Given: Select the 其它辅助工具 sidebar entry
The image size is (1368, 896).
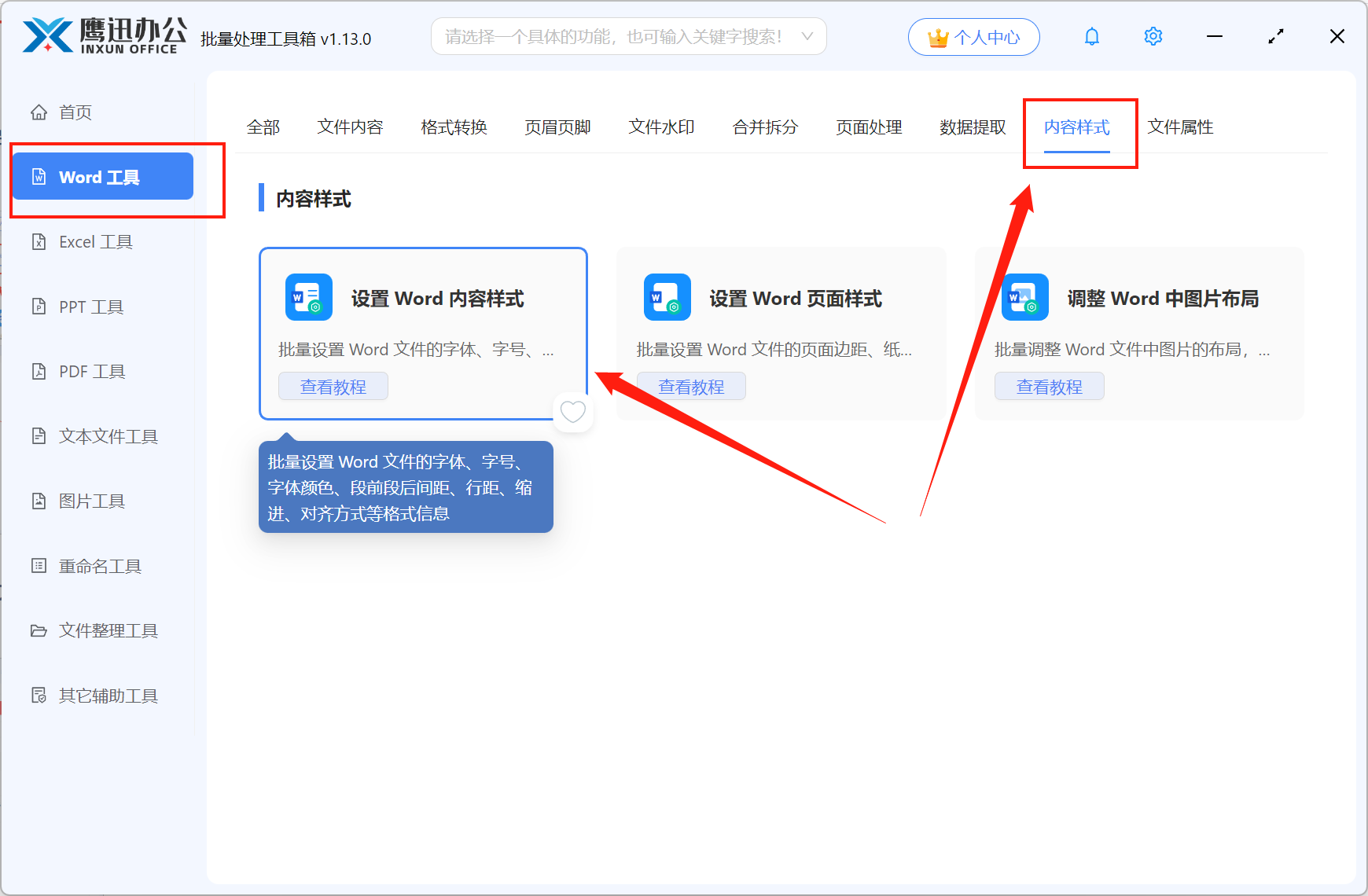Looking at the screenshot, I should point(106,695).
